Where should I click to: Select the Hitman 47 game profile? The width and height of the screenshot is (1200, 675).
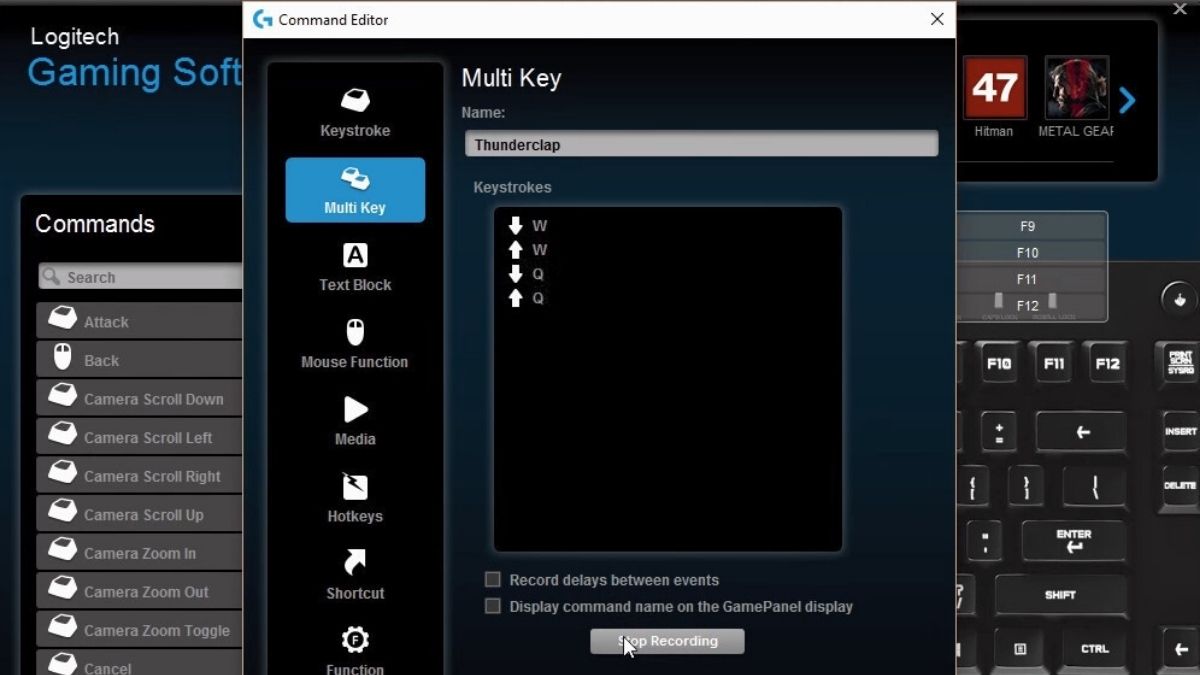click(x=994, y=89)
